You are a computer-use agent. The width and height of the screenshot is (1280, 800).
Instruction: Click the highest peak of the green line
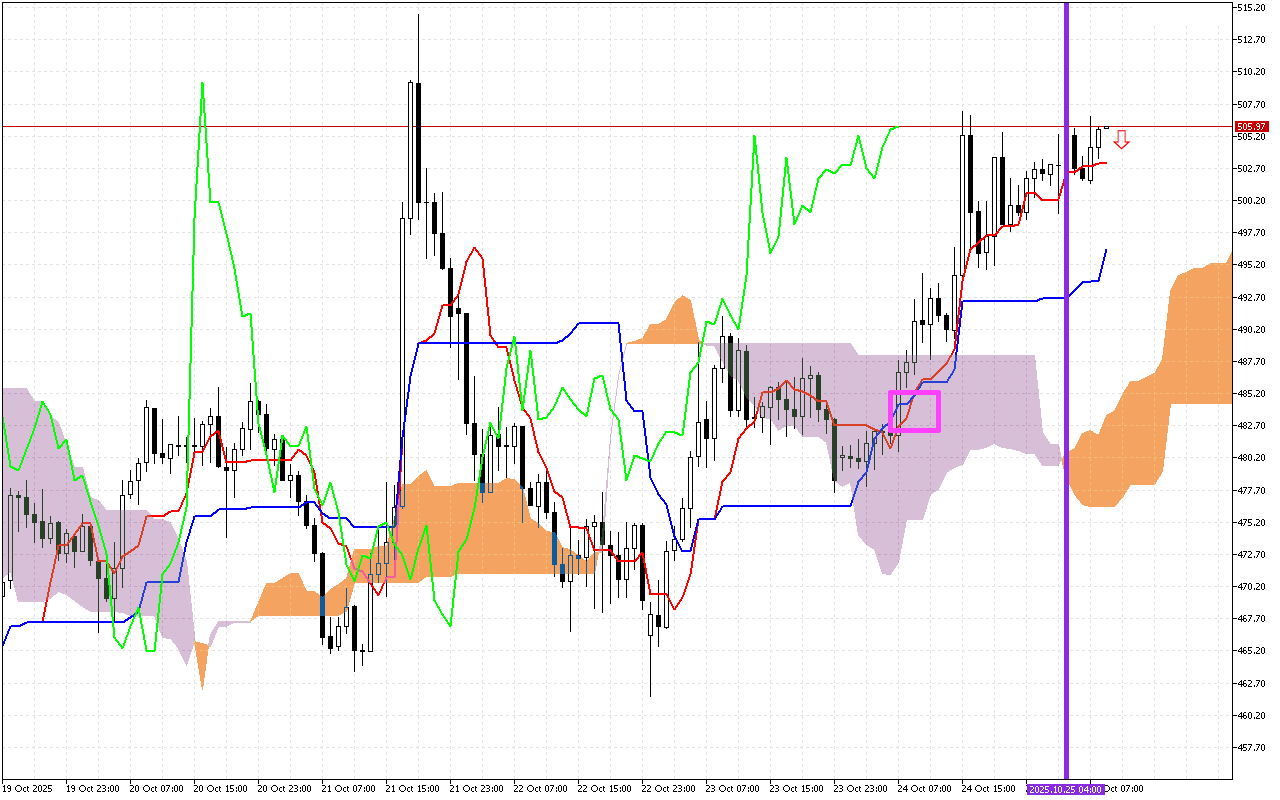pyautogui.click(x=203, y=85)
